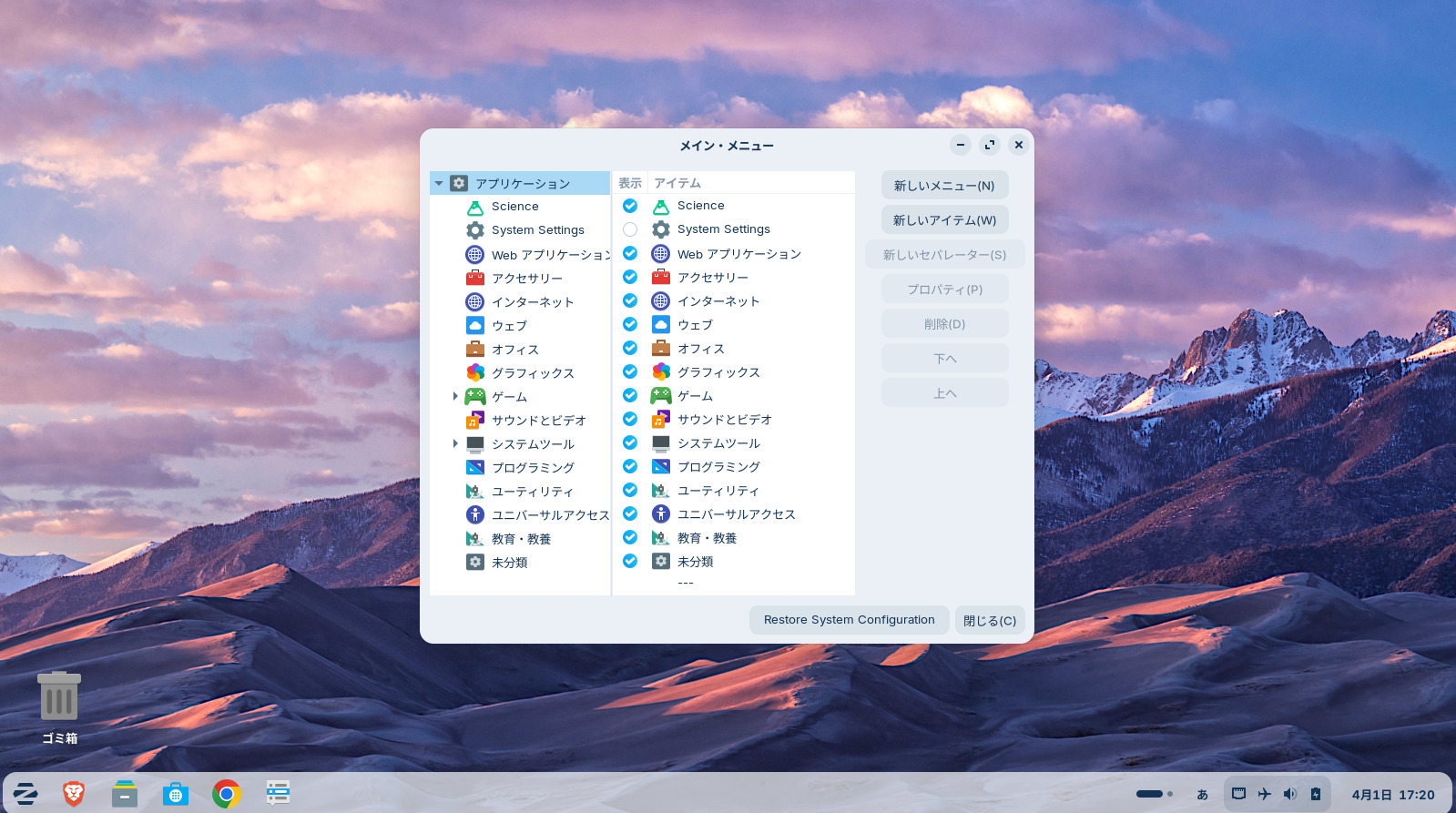The image size is (1456, 813).
Task: Expand the System Tools (システムツール) tree node
Action: pos(455,443)
